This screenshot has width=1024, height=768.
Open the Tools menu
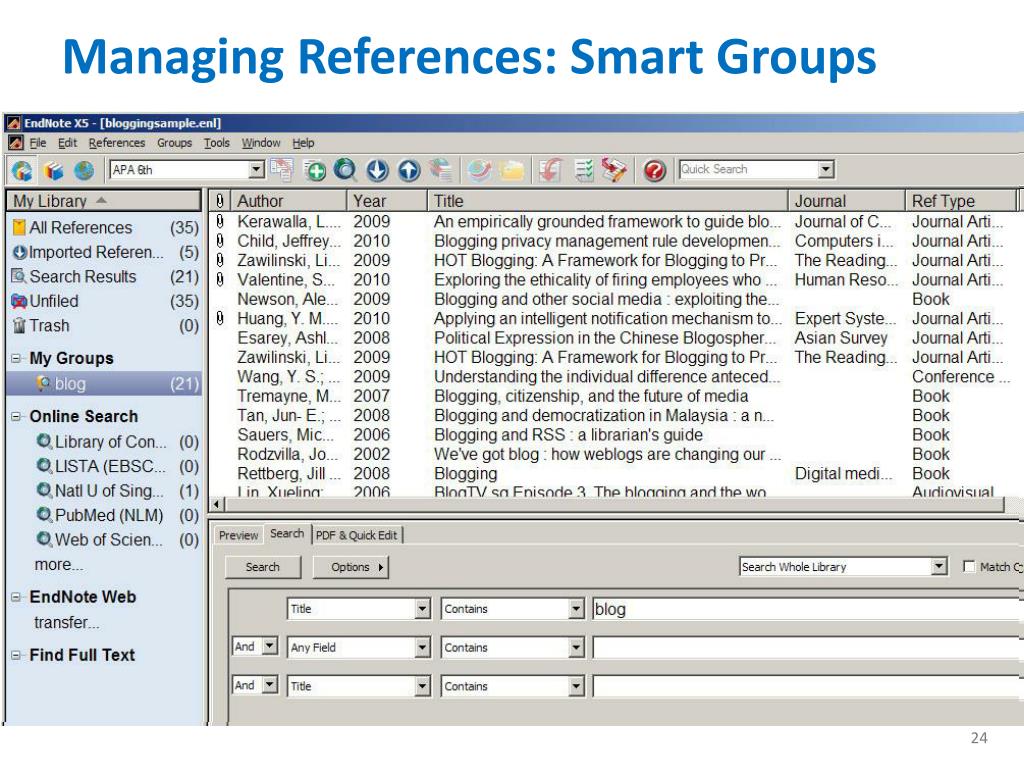point(217,143)
